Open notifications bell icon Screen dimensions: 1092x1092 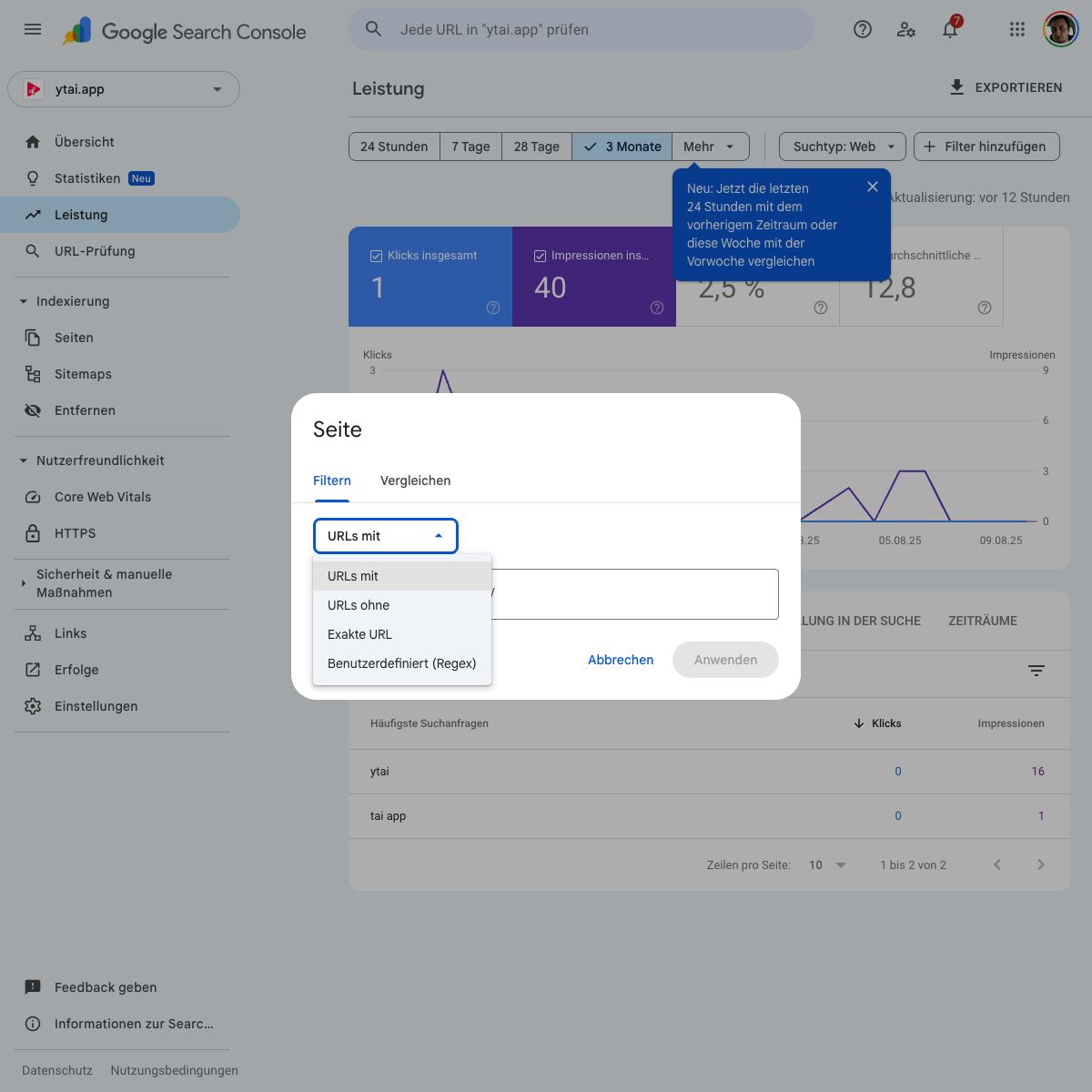(950, 29)
